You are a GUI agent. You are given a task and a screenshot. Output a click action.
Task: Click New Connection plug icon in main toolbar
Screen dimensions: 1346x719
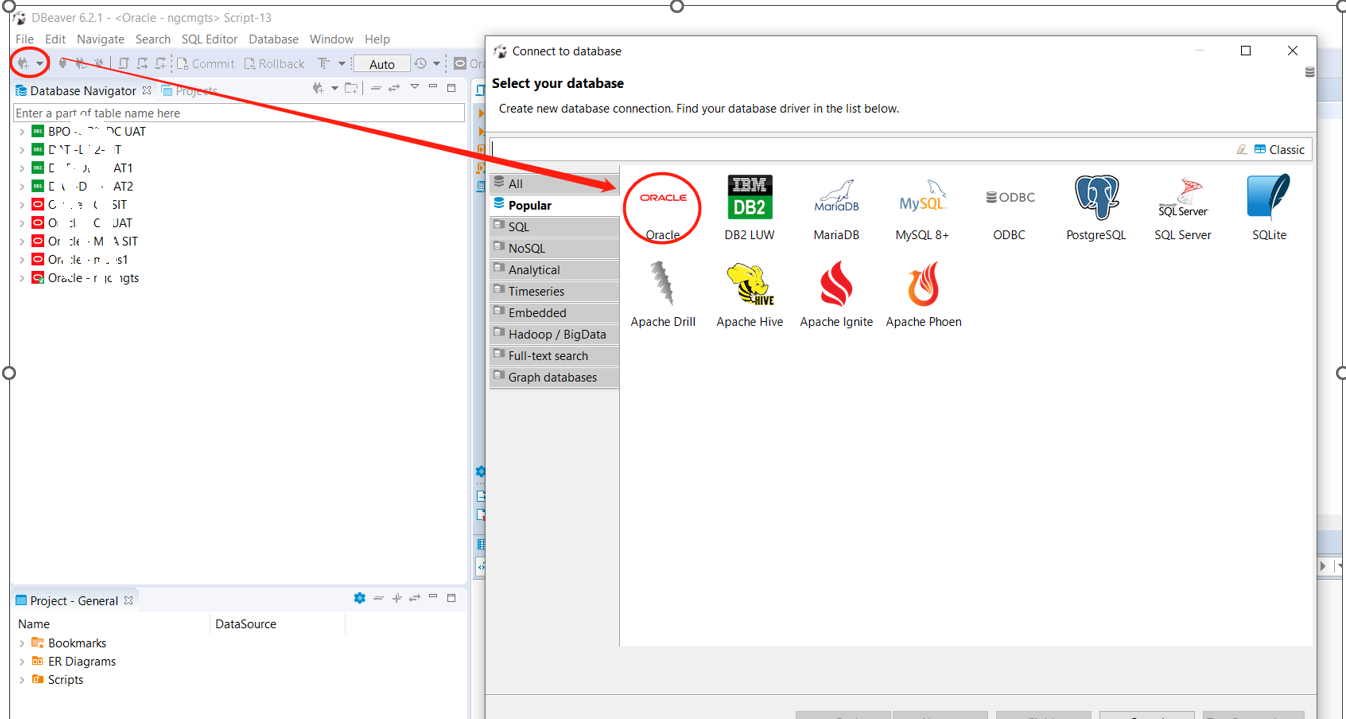click(x=23, y=63)
